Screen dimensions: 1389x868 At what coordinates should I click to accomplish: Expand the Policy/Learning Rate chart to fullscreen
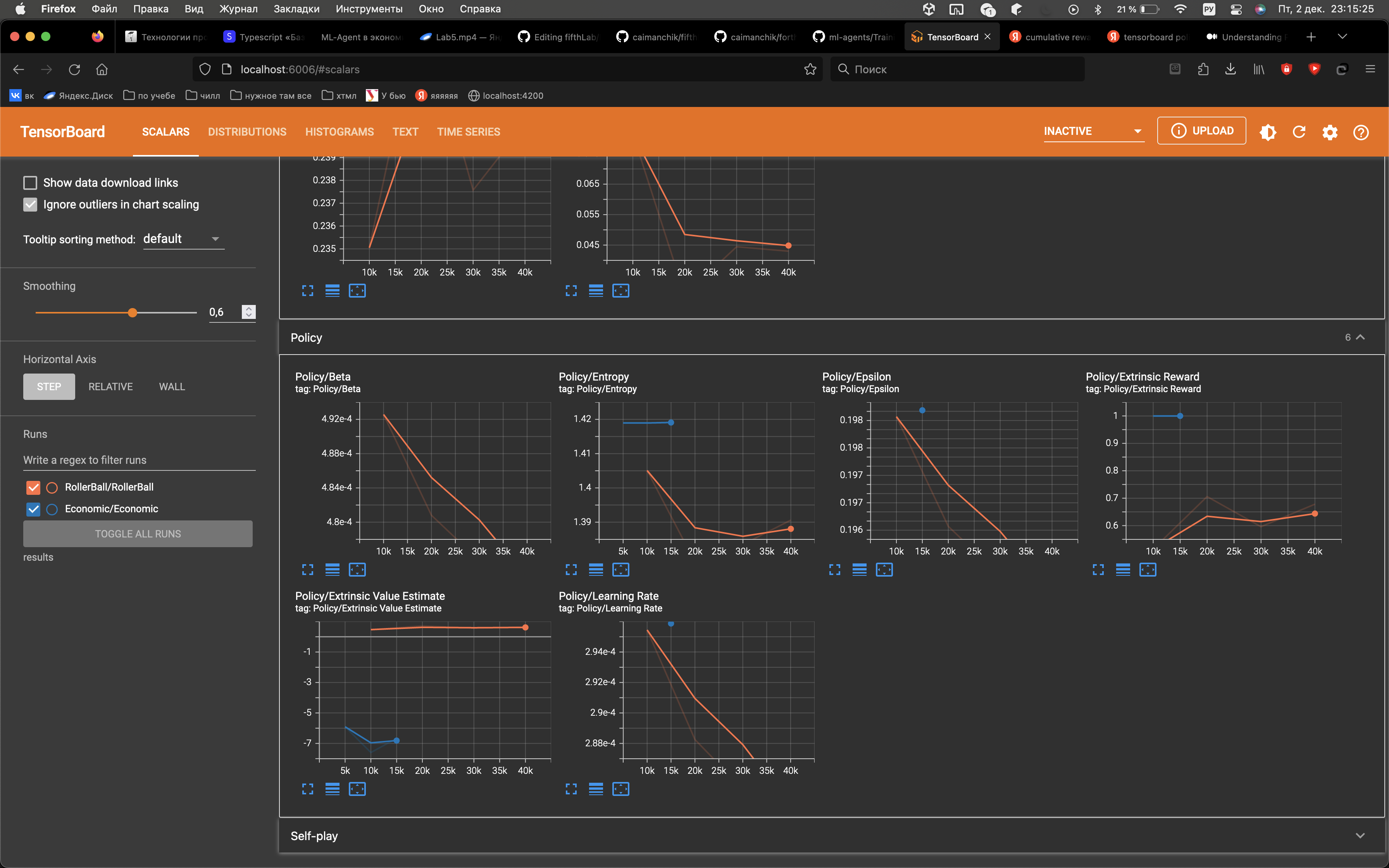(571, 789)
